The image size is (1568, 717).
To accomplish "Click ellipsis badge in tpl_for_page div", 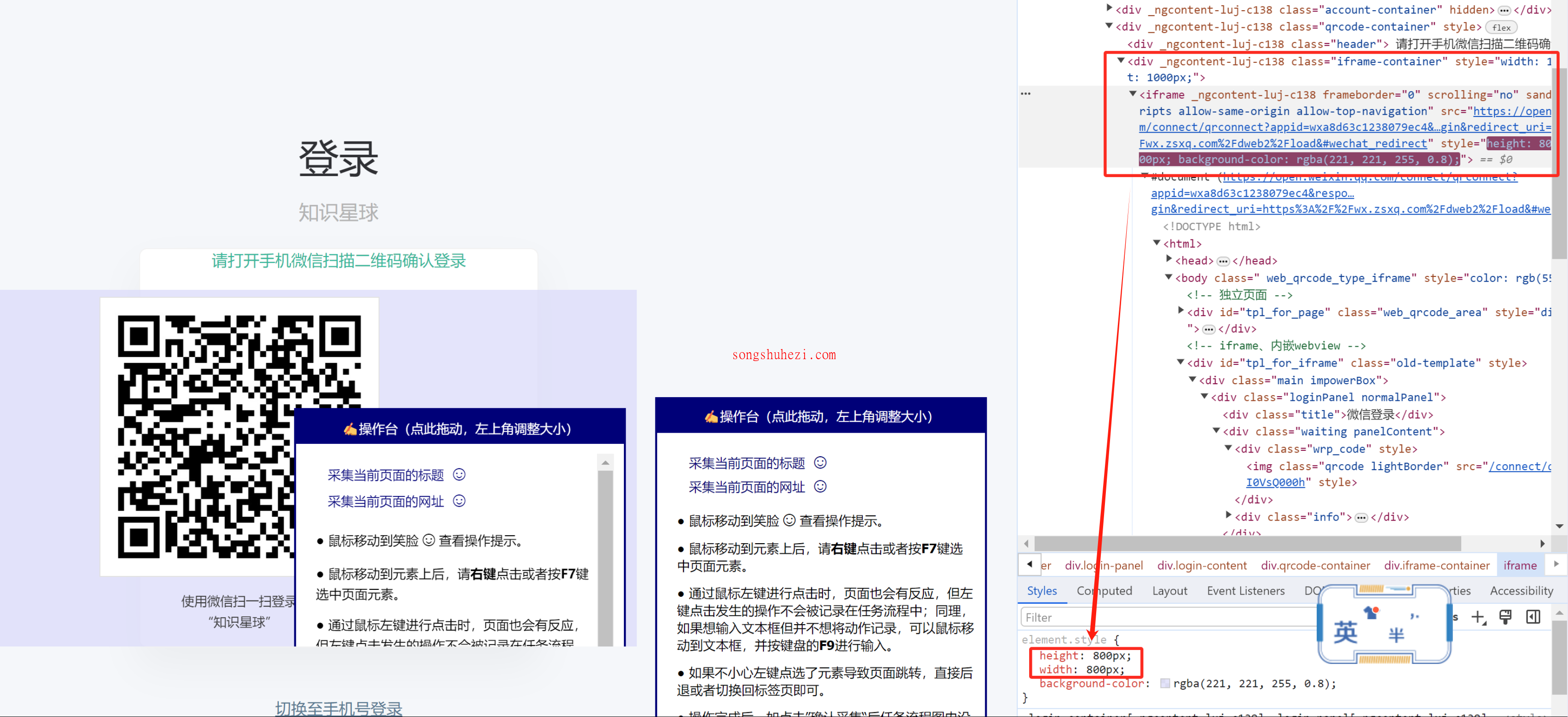I will point(1209,329).
